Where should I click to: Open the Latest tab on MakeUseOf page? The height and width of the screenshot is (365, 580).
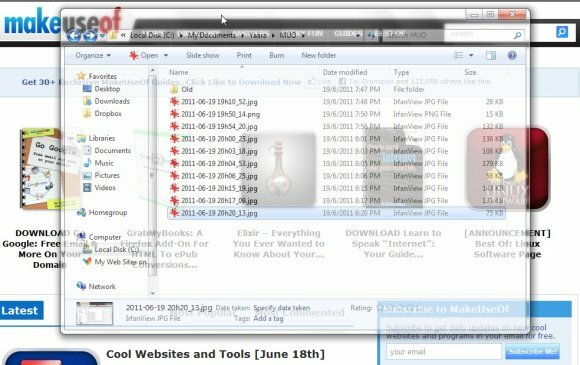pyautogui.click(x=21, y=311)
